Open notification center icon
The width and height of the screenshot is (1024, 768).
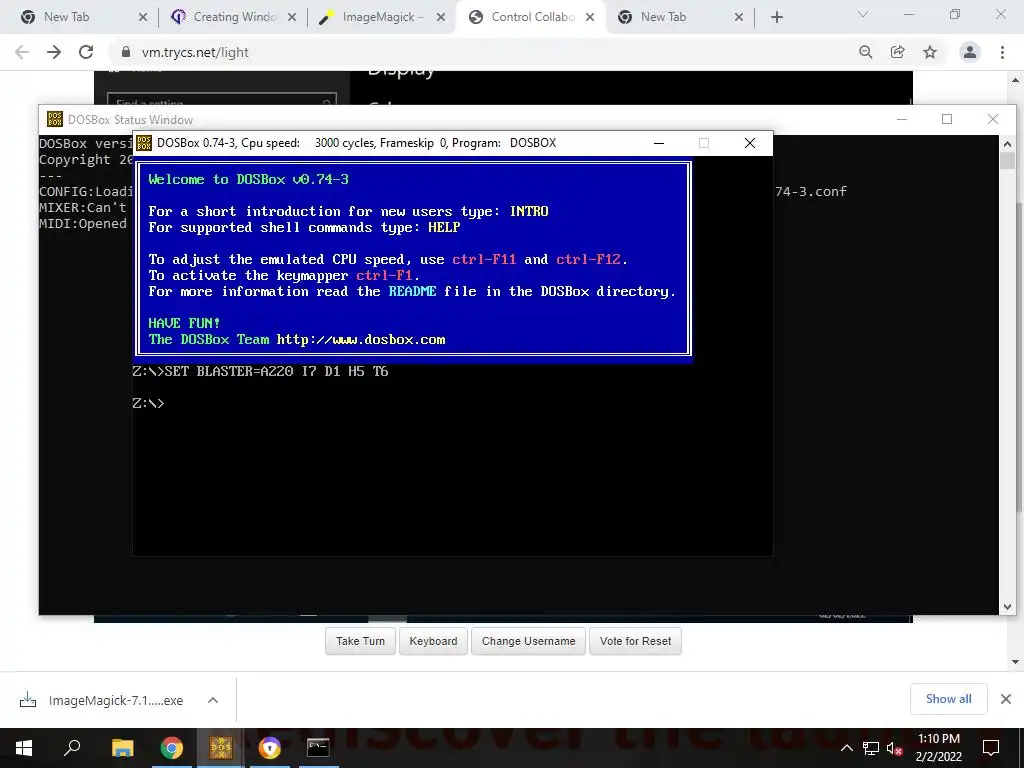(x=991, y=748)
